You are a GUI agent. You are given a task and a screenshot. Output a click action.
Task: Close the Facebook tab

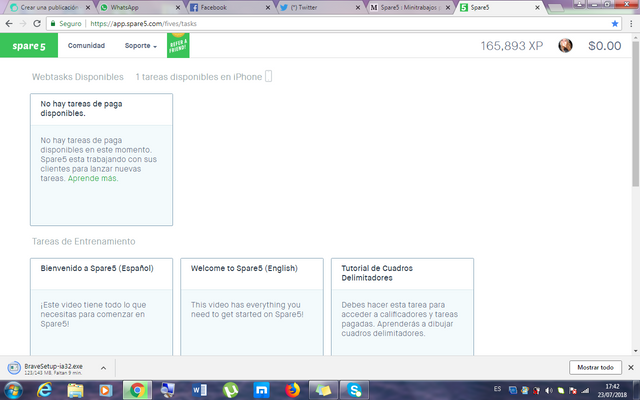click(268, 7)
